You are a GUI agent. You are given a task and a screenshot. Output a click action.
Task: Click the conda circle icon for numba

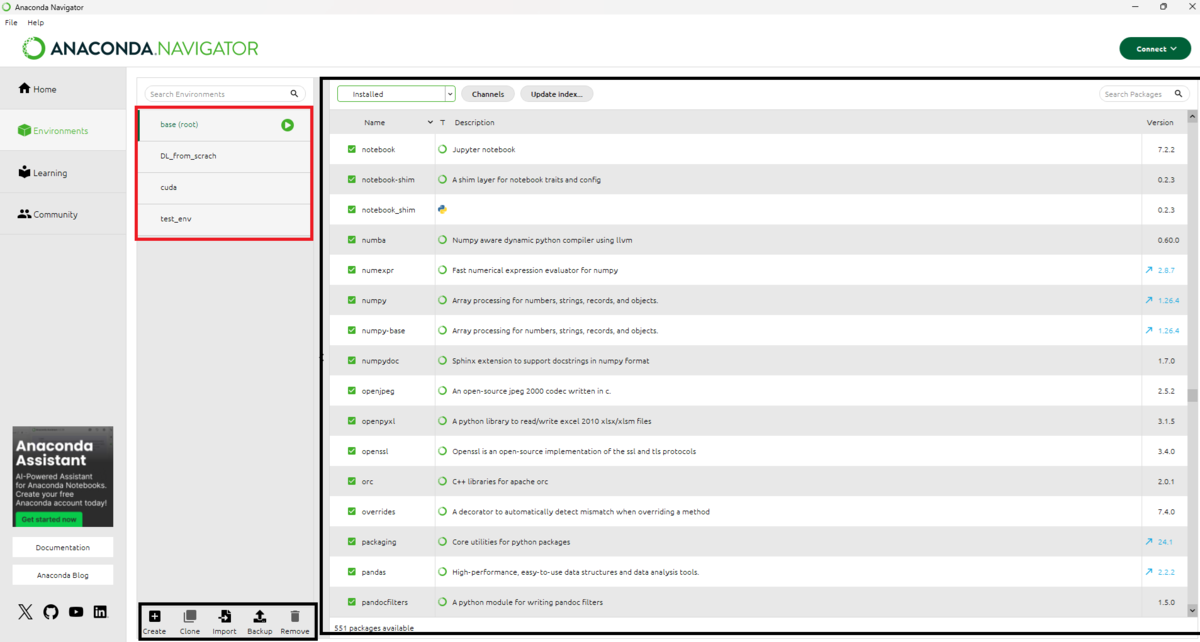pyautogui.click(x=442, y=240)
